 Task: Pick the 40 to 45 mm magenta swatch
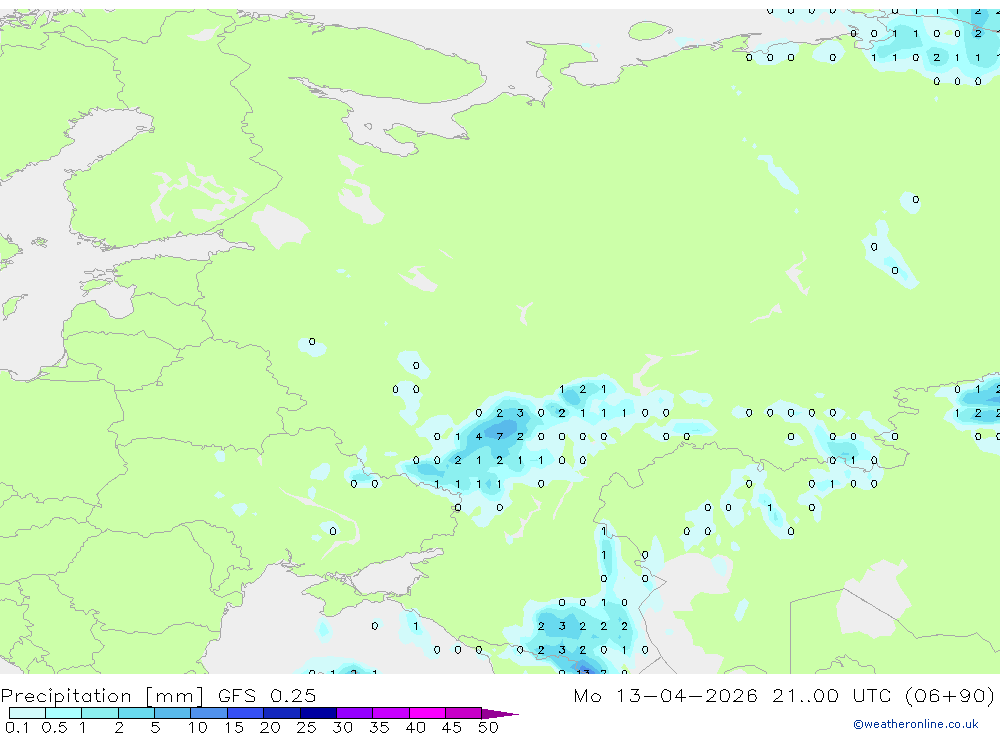pyautogui.click(x=427, y=713)
